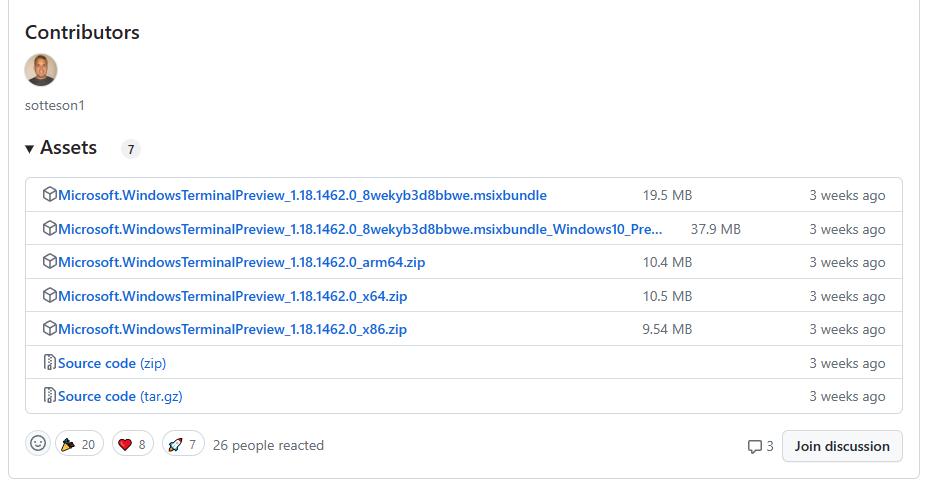This screenshot has height=504, width=930.
Task: Click package icon beside x86.zip asset
Action: (50, 328)
